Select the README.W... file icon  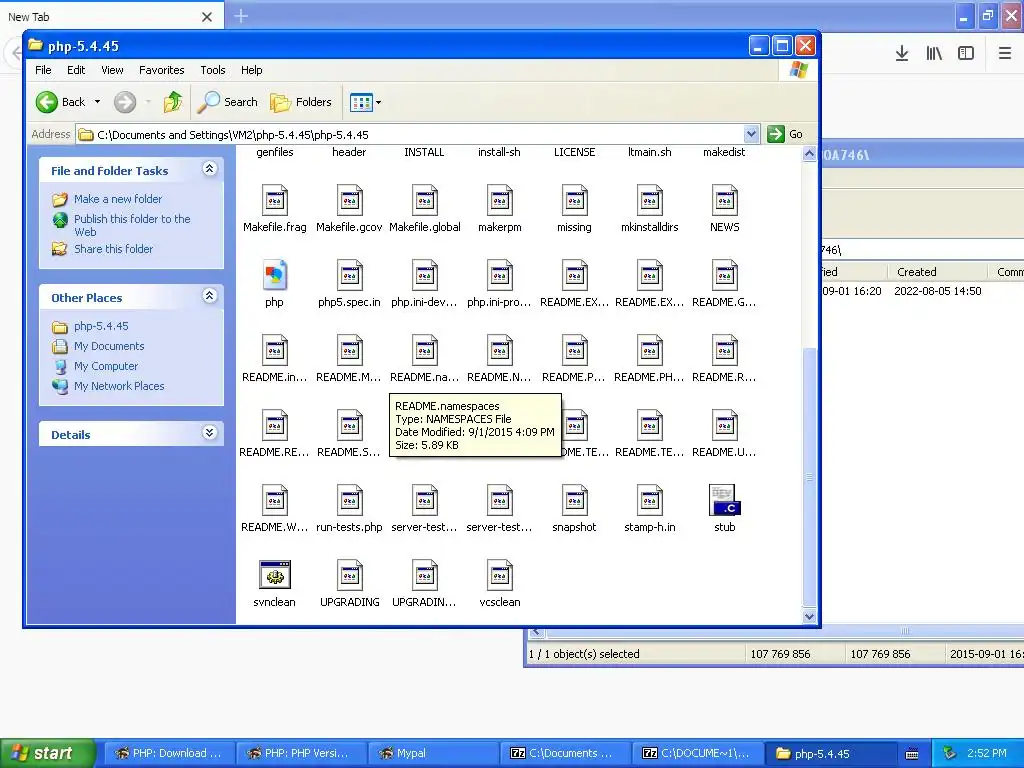point(274,500)
